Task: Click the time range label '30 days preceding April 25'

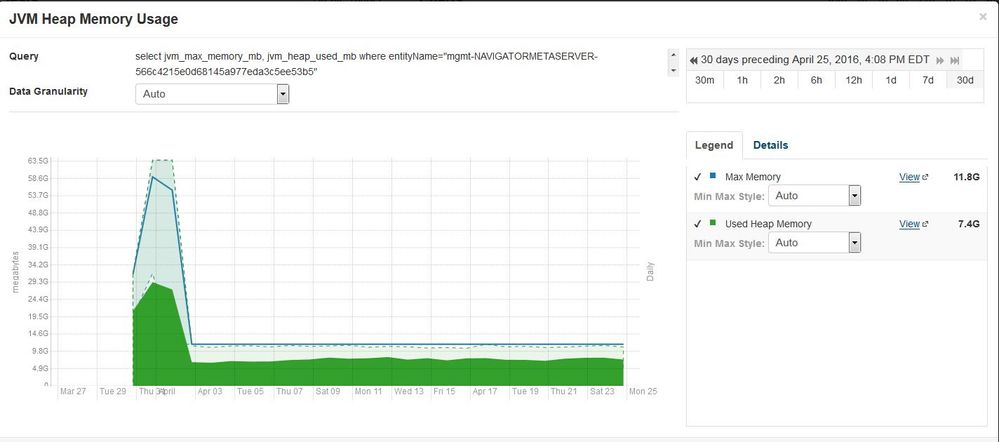Action: [815, 61]
